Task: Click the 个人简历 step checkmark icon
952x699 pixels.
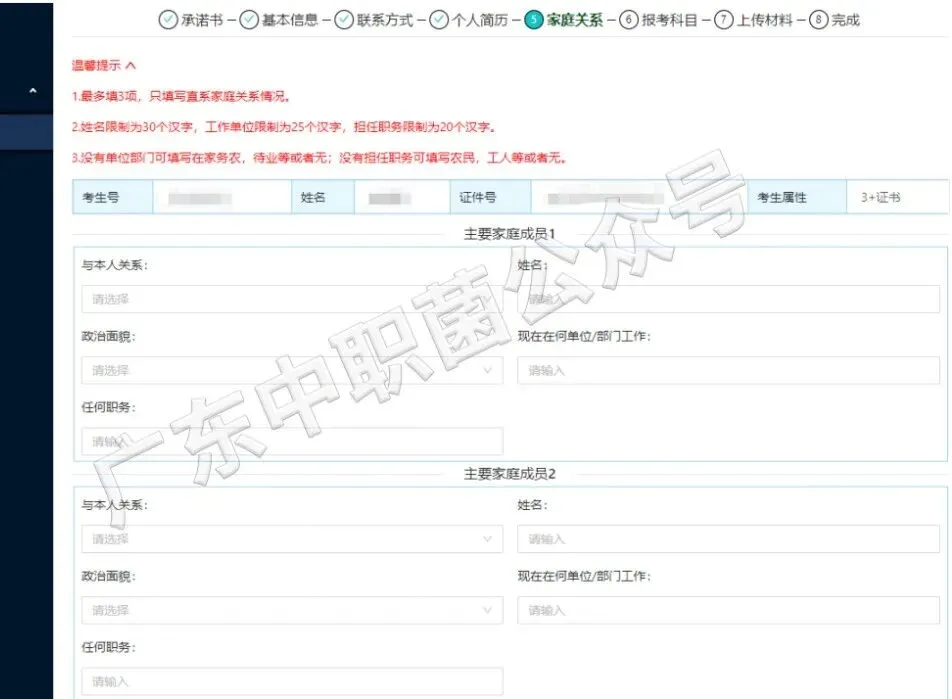Action: tap(438, 20)
